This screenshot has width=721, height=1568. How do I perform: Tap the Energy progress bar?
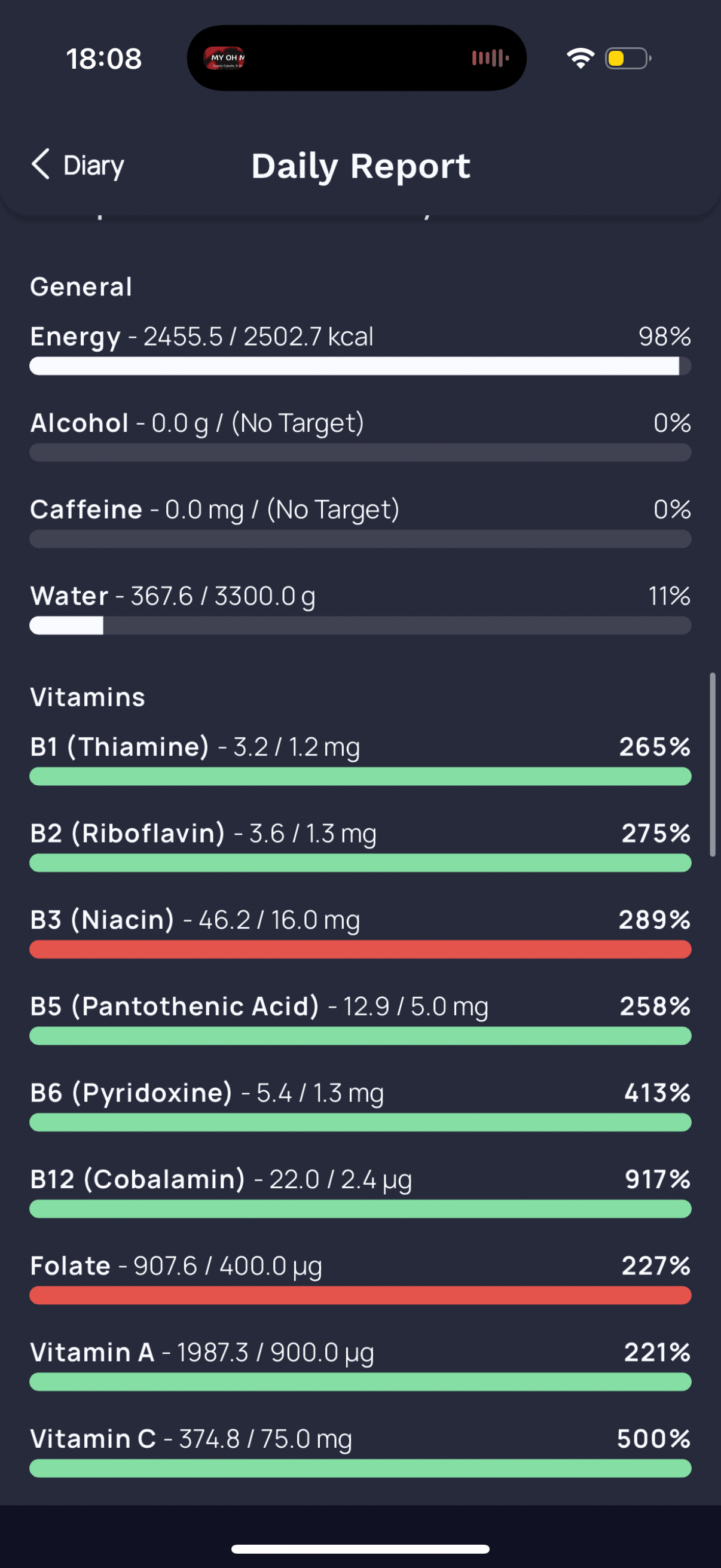(360, 366)
